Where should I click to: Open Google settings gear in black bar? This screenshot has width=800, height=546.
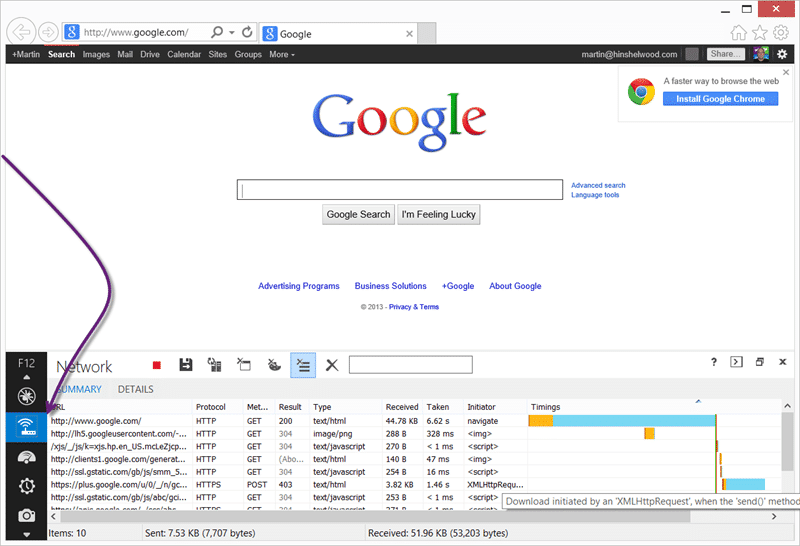coord(782,54)
